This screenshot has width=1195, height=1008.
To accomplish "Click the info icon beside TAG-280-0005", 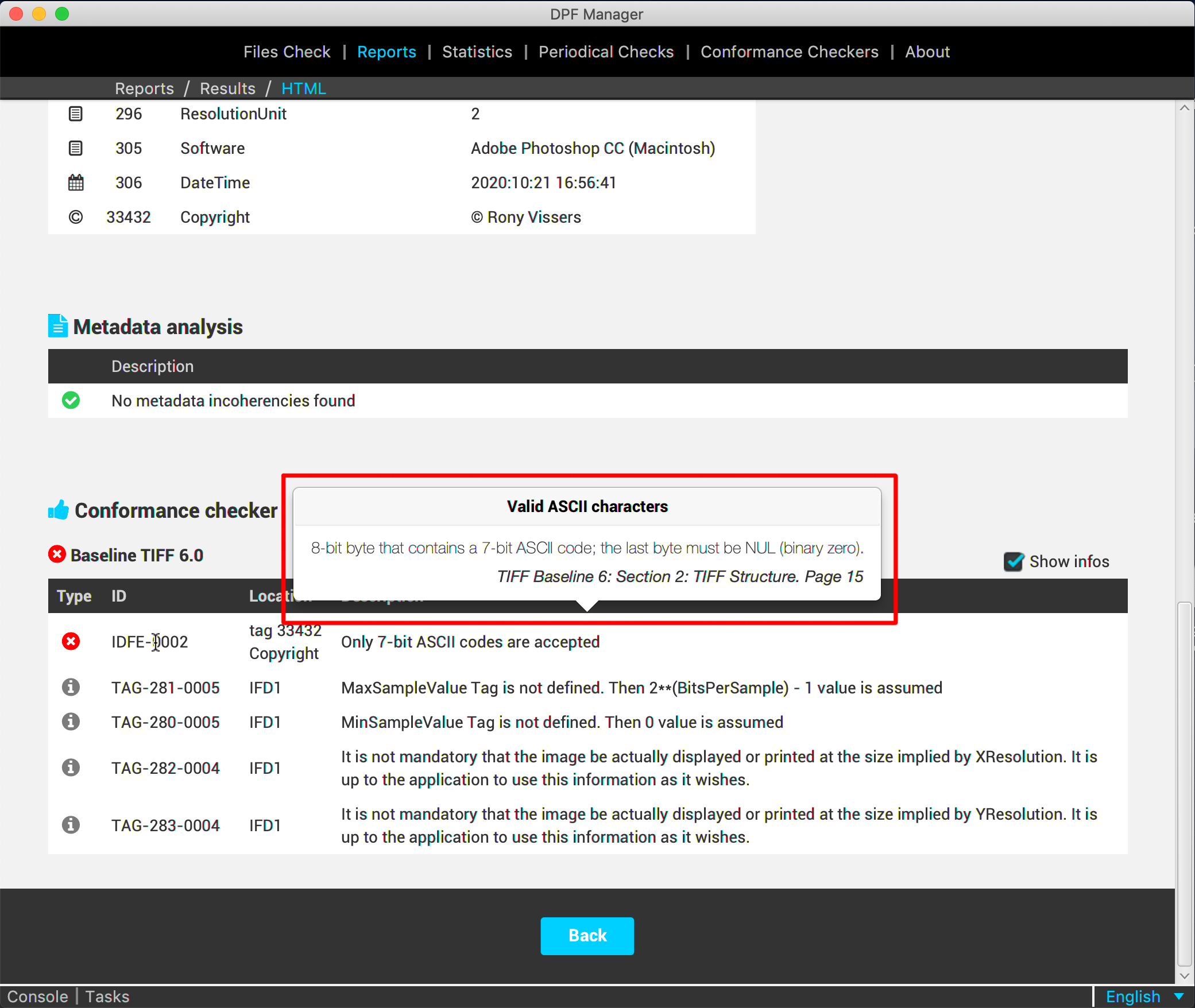I will coord(71,722).
